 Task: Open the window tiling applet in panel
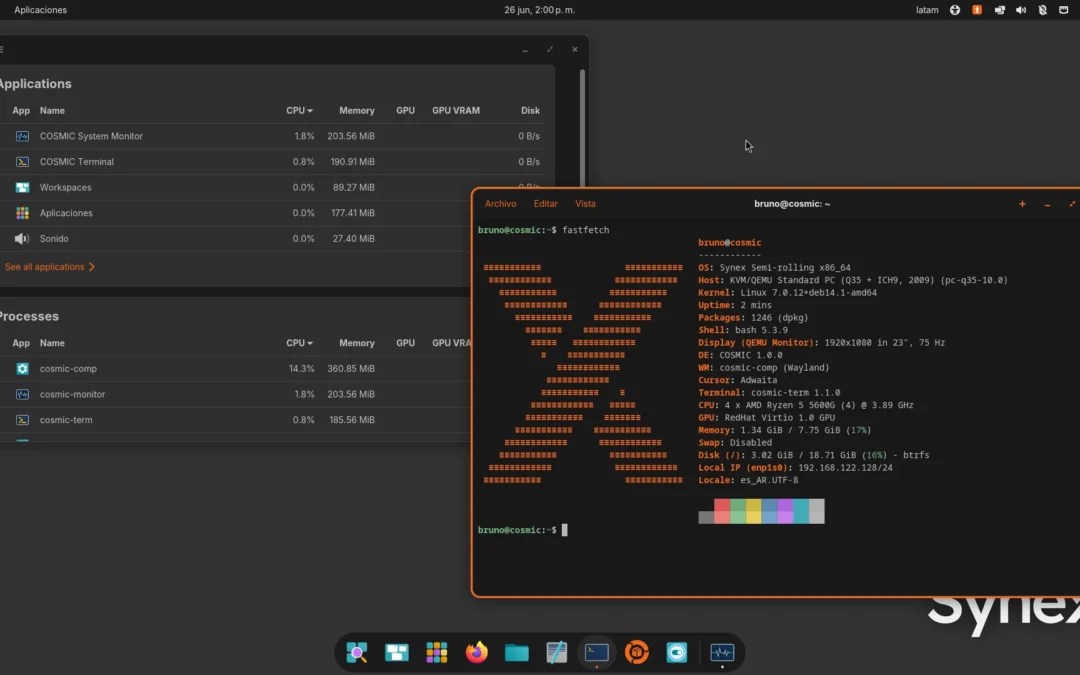999,10
